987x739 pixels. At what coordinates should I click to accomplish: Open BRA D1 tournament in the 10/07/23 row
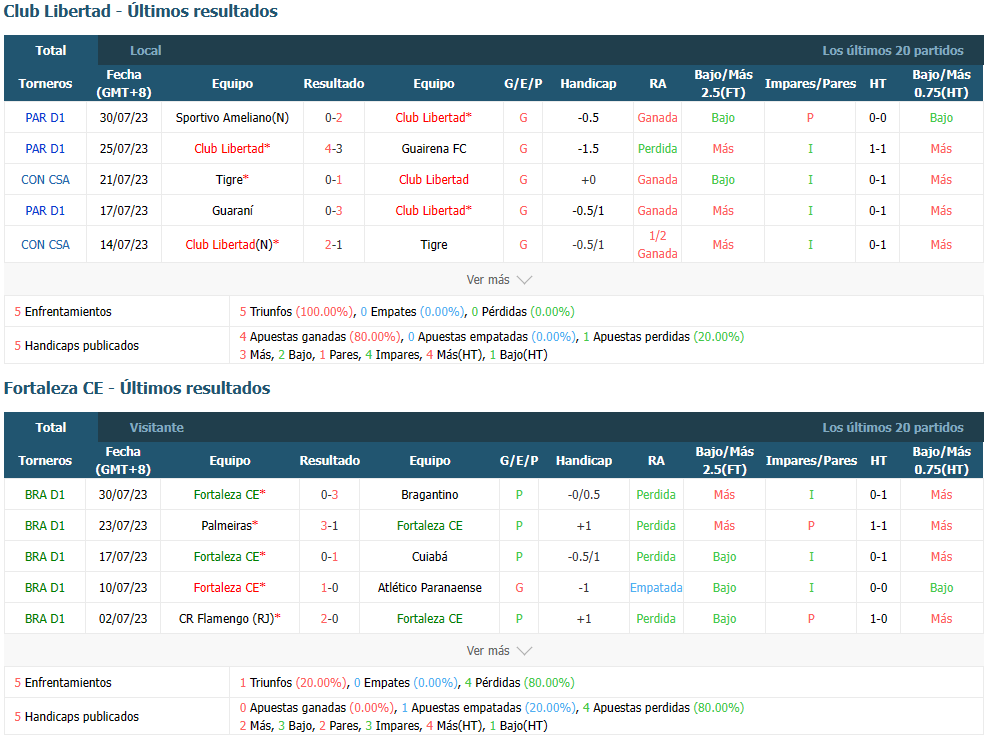45,587
